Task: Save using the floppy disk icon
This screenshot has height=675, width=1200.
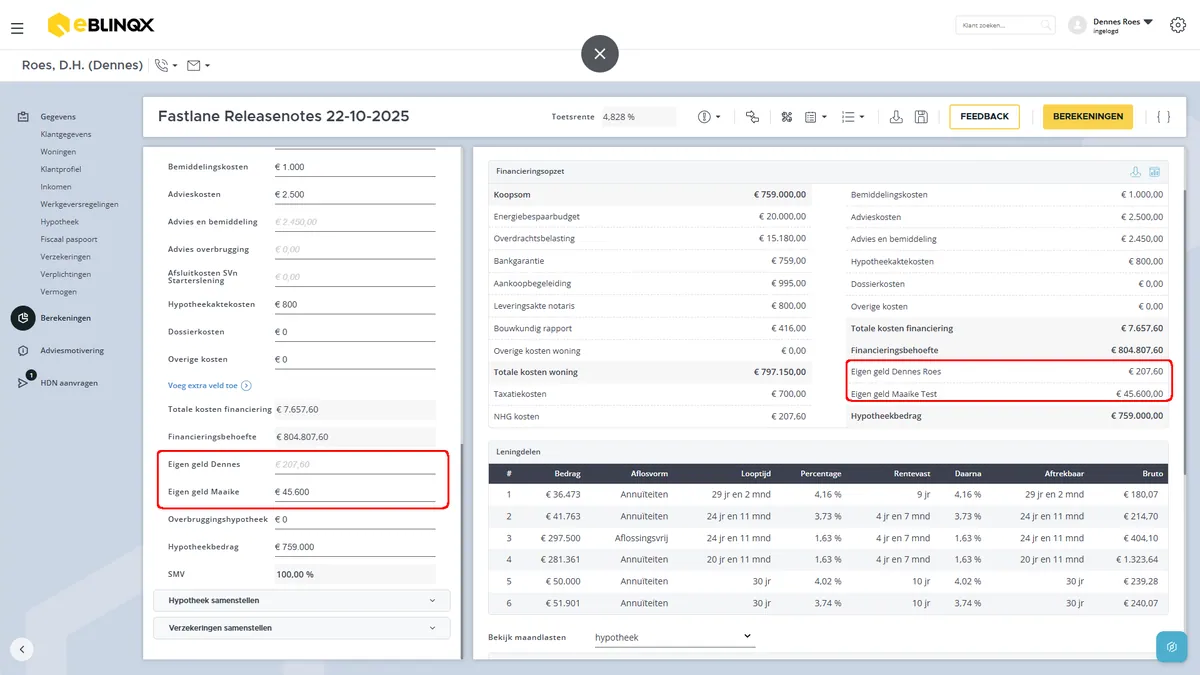Action: (x=921, y=117)
